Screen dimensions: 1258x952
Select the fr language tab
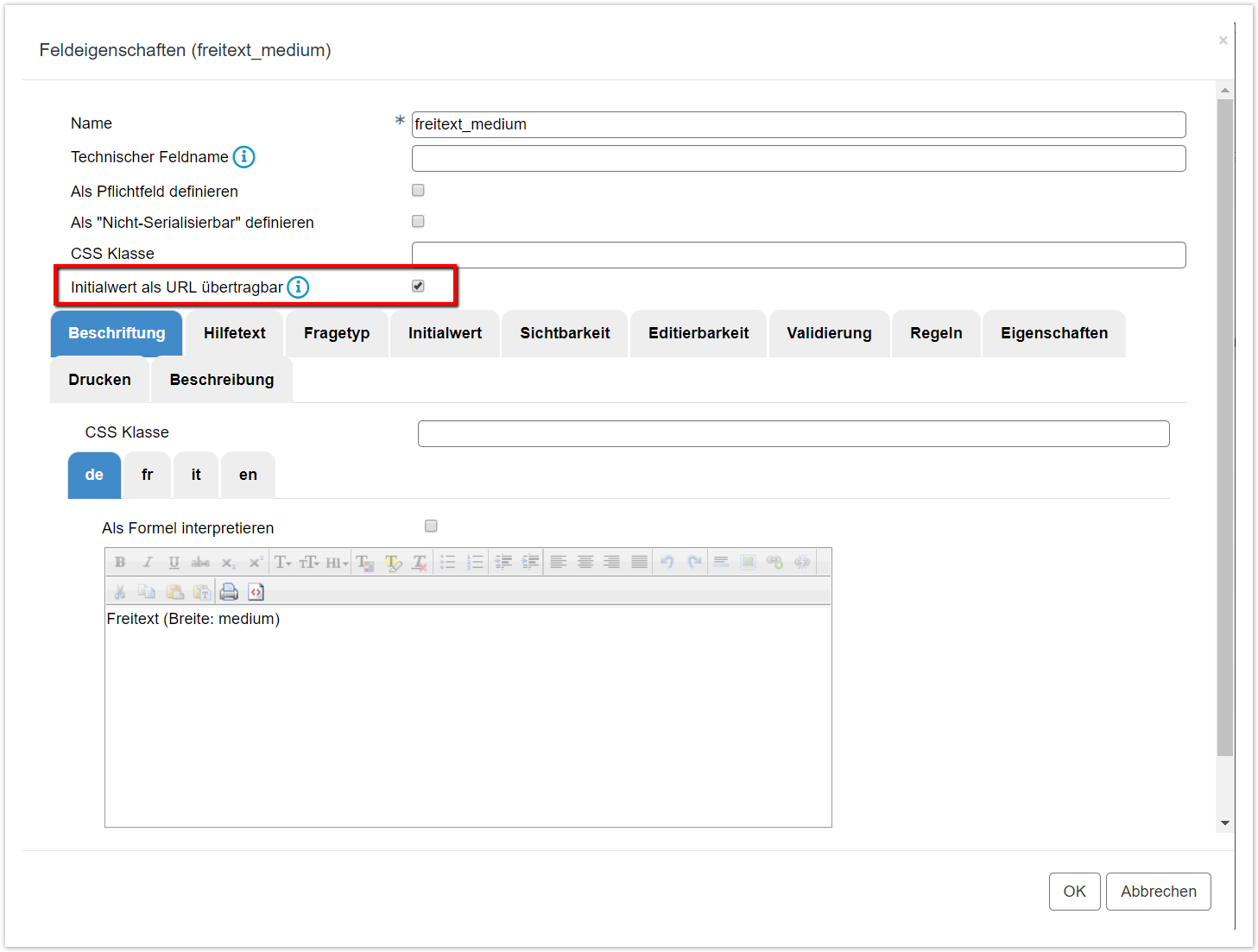[x=147, y=475]
